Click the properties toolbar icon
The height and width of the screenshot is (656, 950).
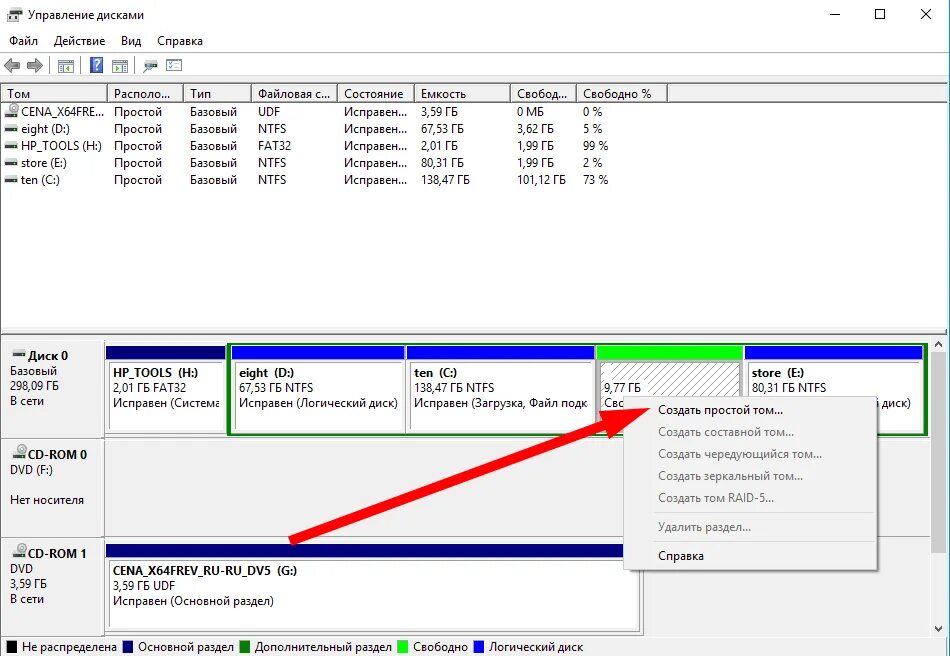point(173,65)
